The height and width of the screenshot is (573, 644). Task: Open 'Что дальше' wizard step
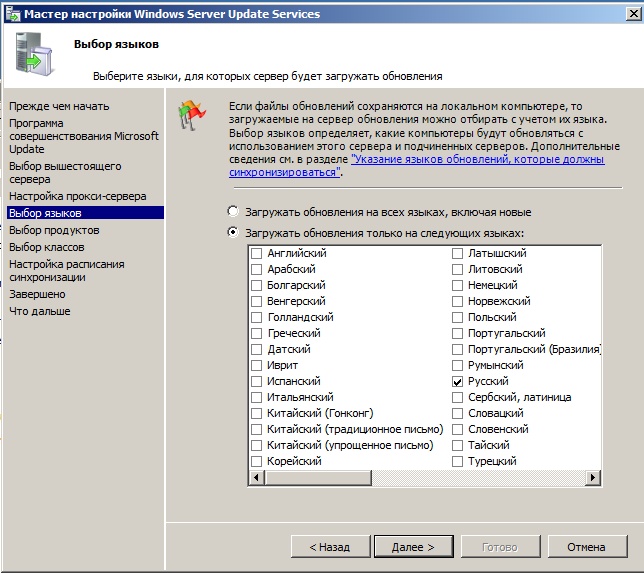[x=40, y=311]
